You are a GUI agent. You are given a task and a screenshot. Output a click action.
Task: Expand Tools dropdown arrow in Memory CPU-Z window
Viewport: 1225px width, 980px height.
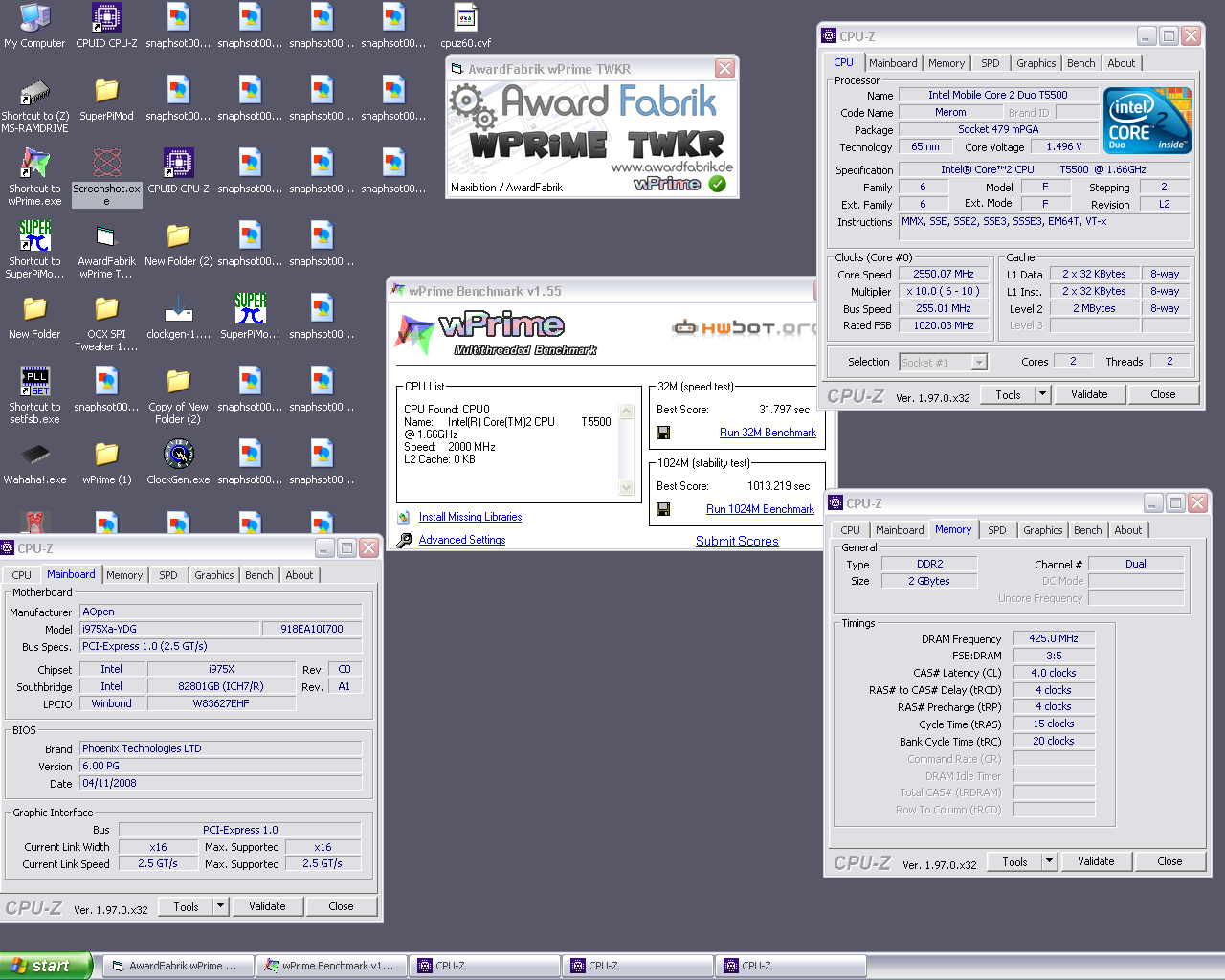pos(1049,861)
